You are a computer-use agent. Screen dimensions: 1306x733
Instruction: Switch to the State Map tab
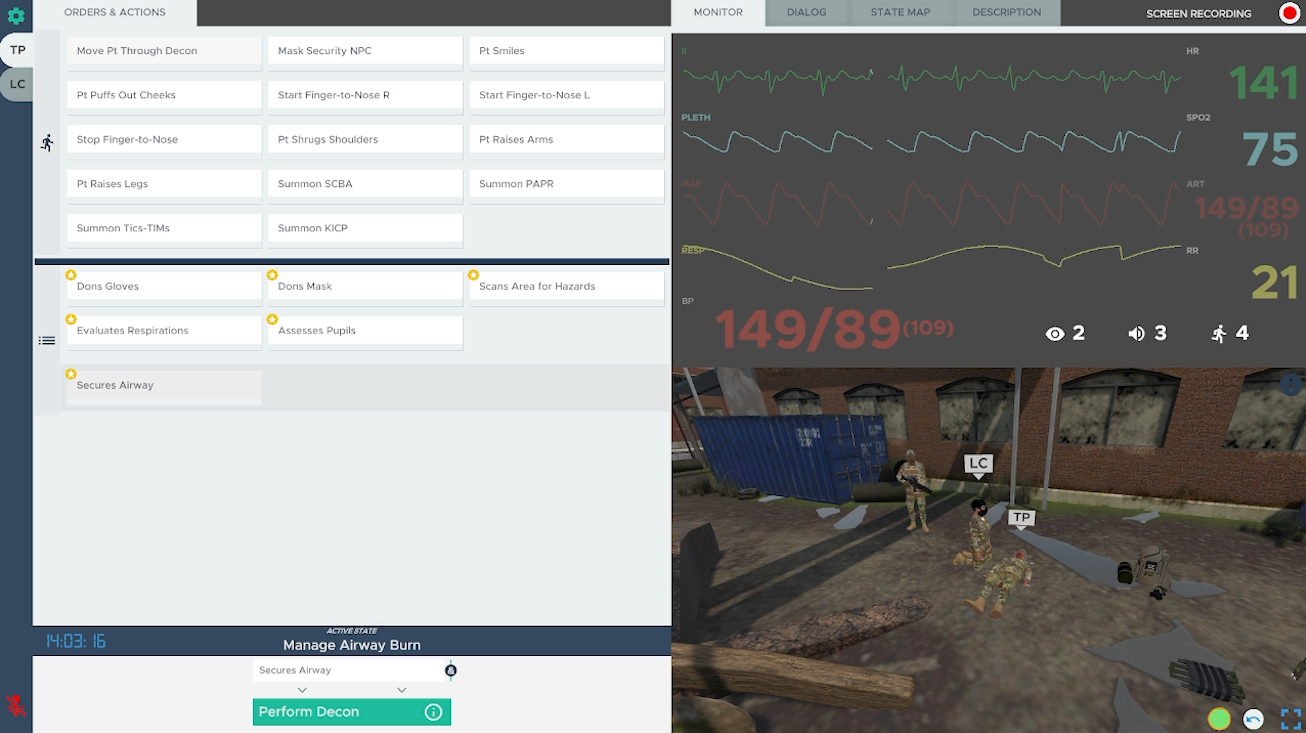[x=900, y=13]
